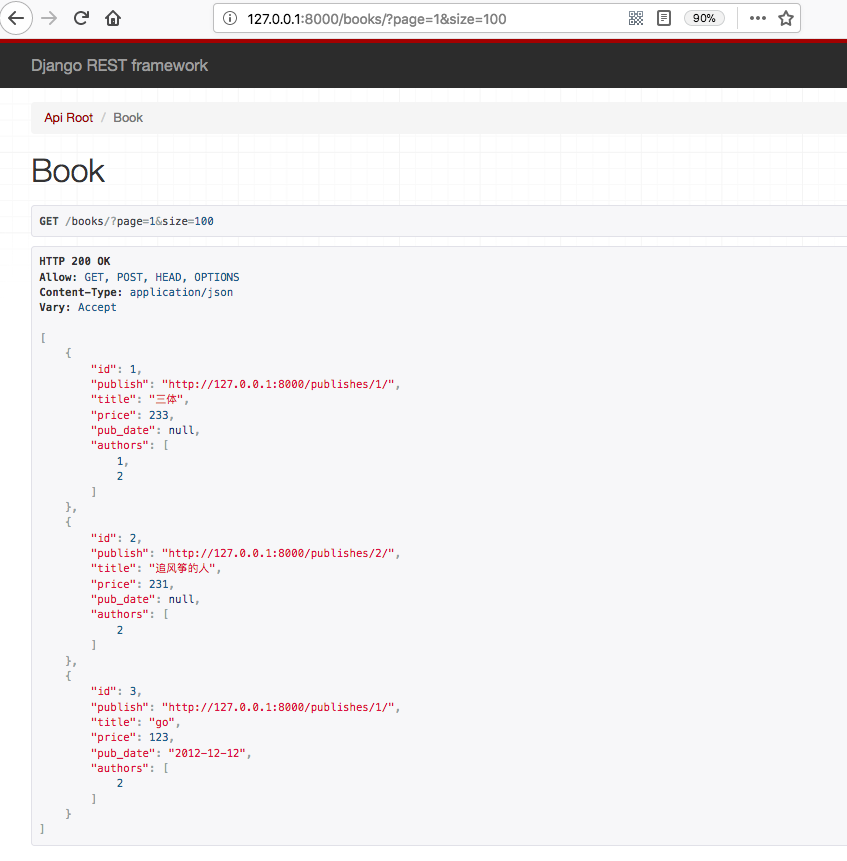Select the "id": 2 line
Image resolution: width=847 pixels, height=861 pixels.
(116, 539)
